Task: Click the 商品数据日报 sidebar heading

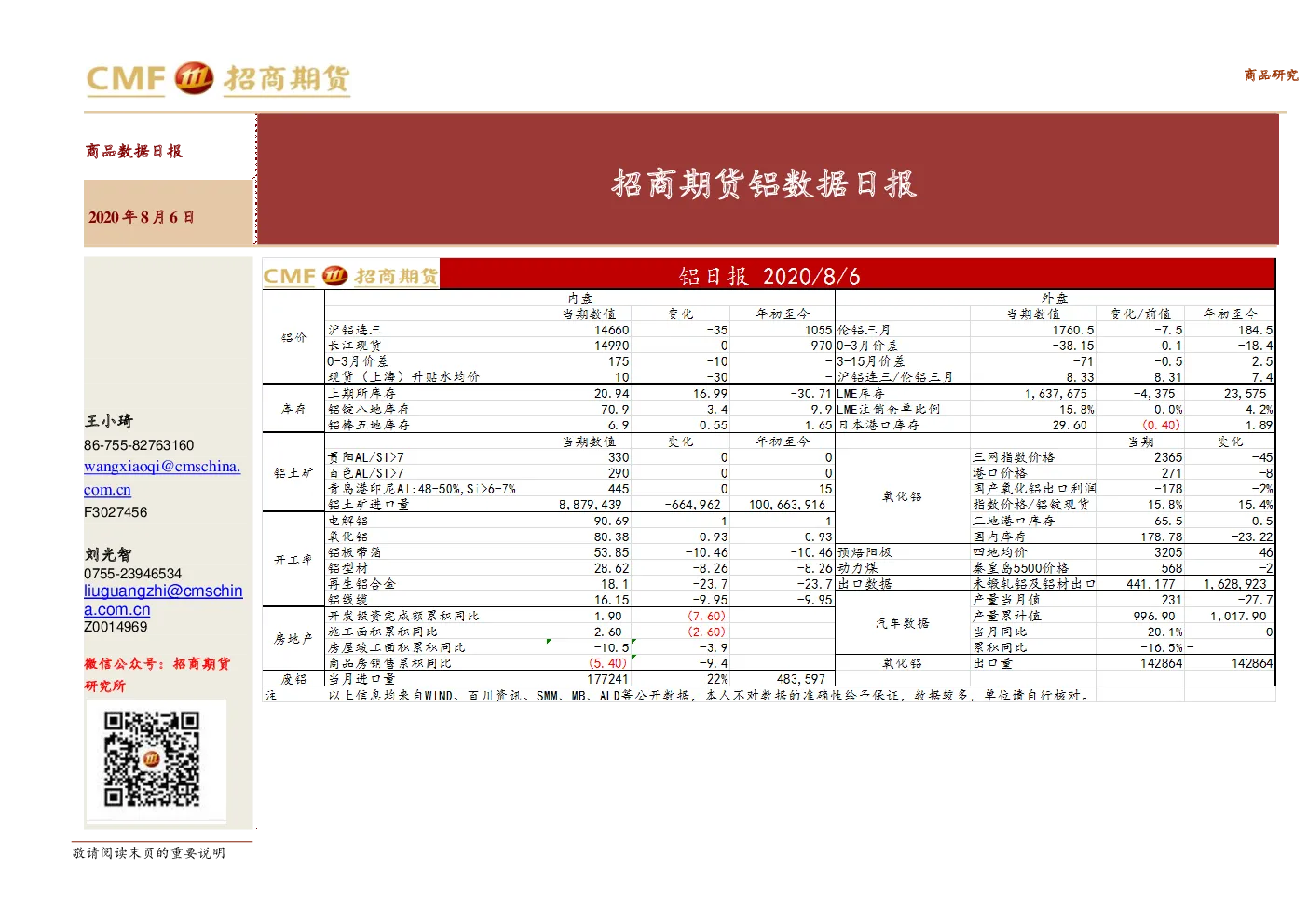Action: point(134,151)
